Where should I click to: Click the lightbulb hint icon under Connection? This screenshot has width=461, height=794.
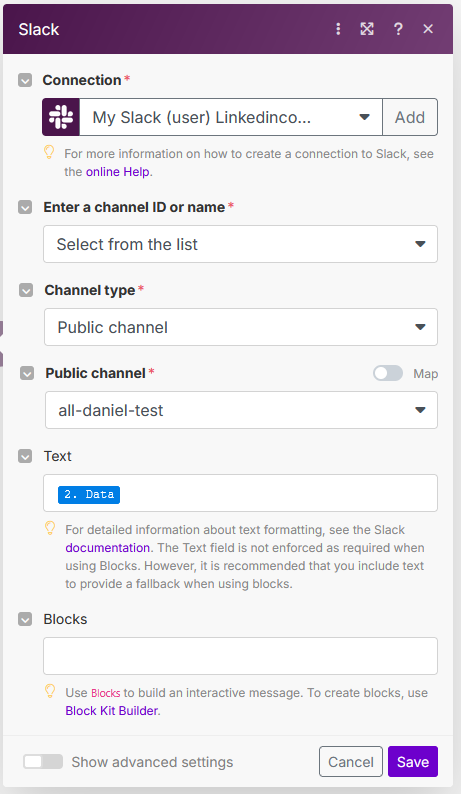pyautogui.click(x=49, y=152)
